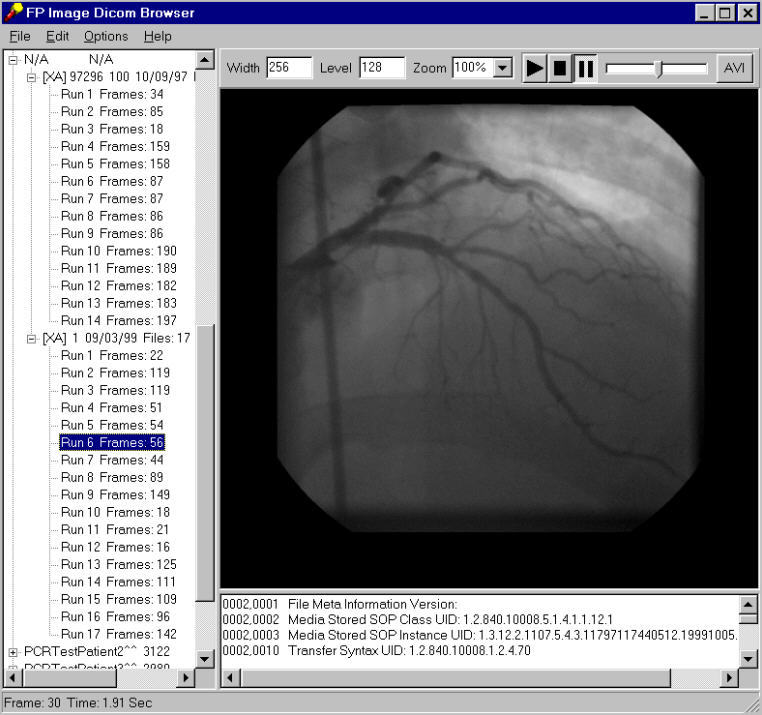Click highlighted Run 6 Frames: 56
The width and height of the screenshot is (762, 715).
click(x=112, y=443)
